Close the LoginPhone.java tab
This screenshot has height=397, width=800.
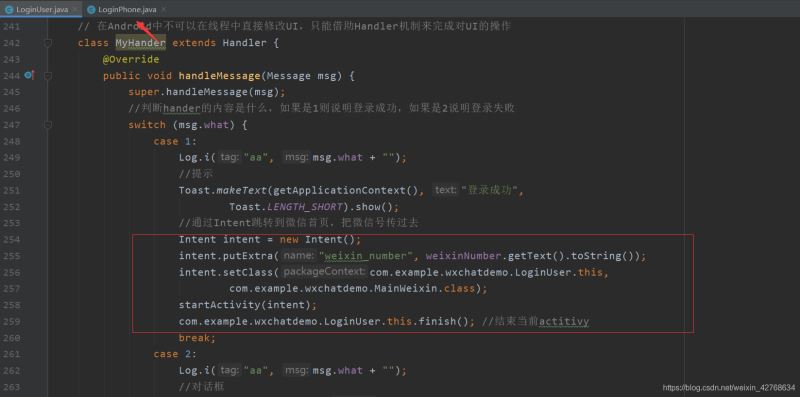click(163, 9)
